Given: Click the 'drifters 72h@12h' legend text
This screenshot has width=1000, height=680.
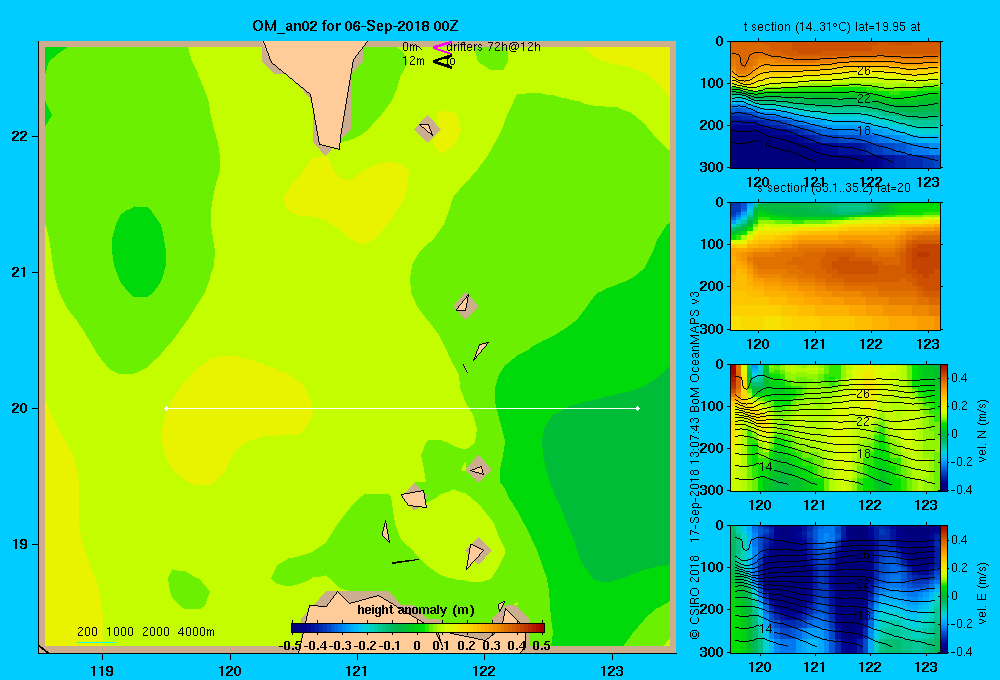Looking at the screenshot, I should pos(494,47).
